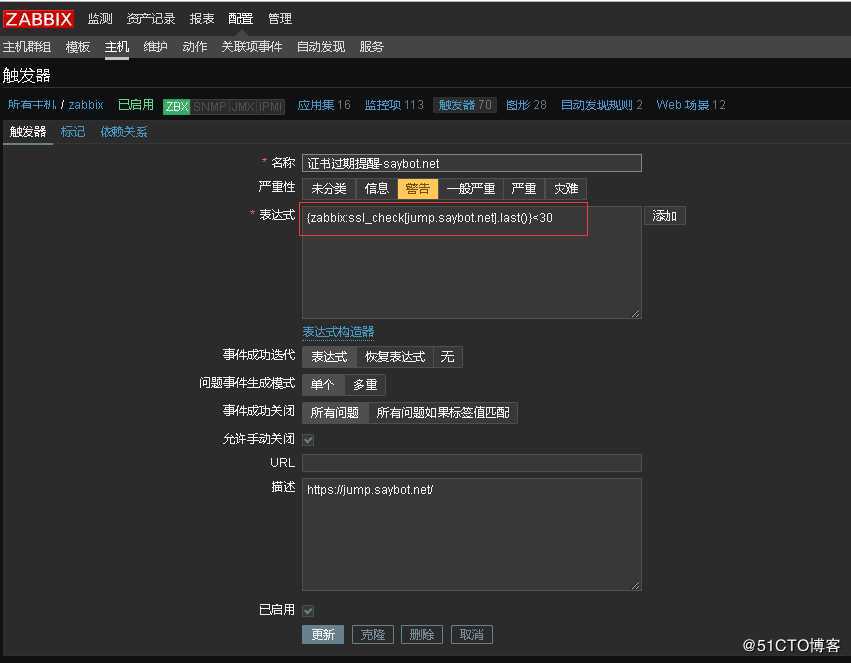851x663 pixels.
Task: Go to 自动发现 submenu
Action: click(321, 47)
